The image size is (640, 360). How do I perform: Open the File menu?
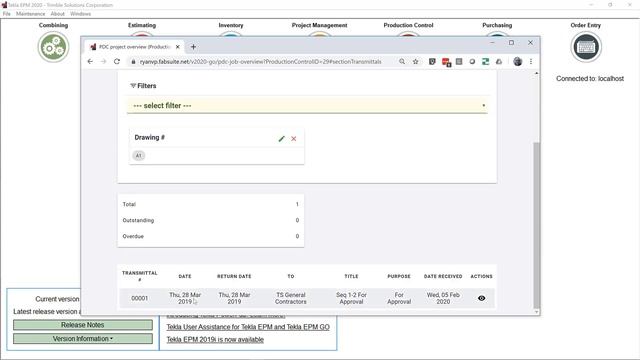(7, 14)
